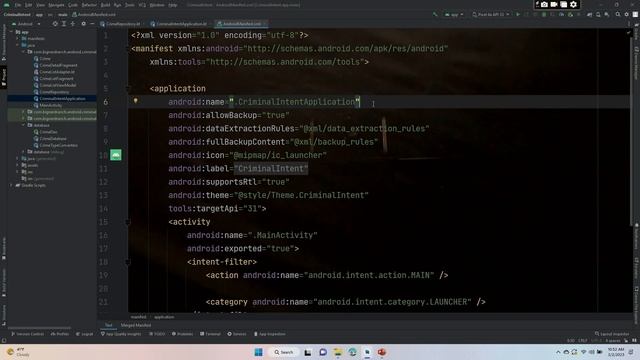The width and height of the screenshot is (640, 360).
Task: Click the Make Project hammer icon
Action: 435,14
